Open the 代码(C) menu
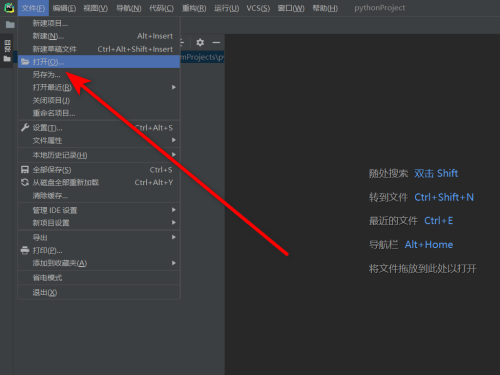Viewport: 500px width, 375px height. coord(161,8)
